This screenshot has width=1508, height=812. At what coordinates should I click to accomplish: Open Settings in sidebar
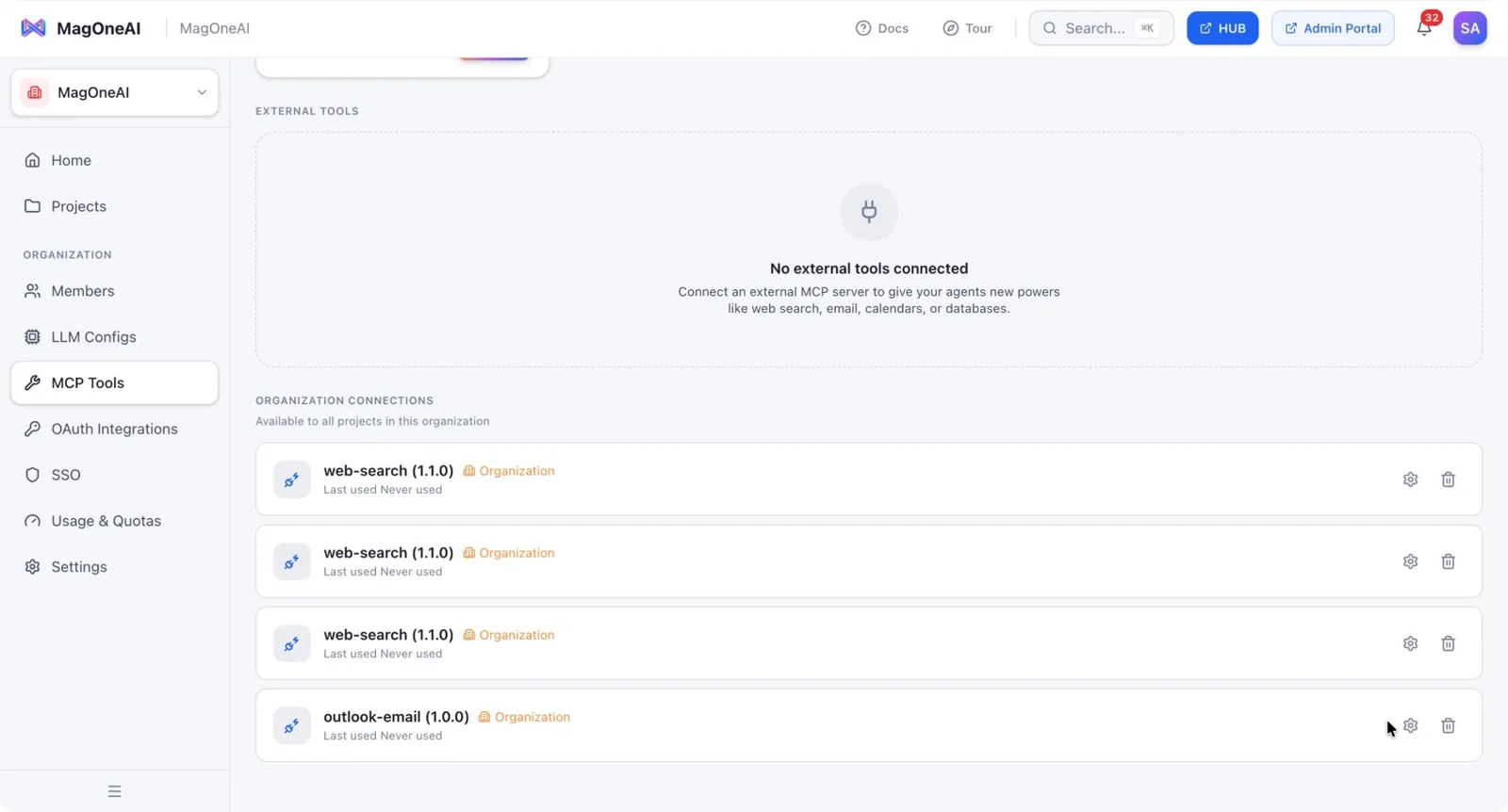click(115, 567)
